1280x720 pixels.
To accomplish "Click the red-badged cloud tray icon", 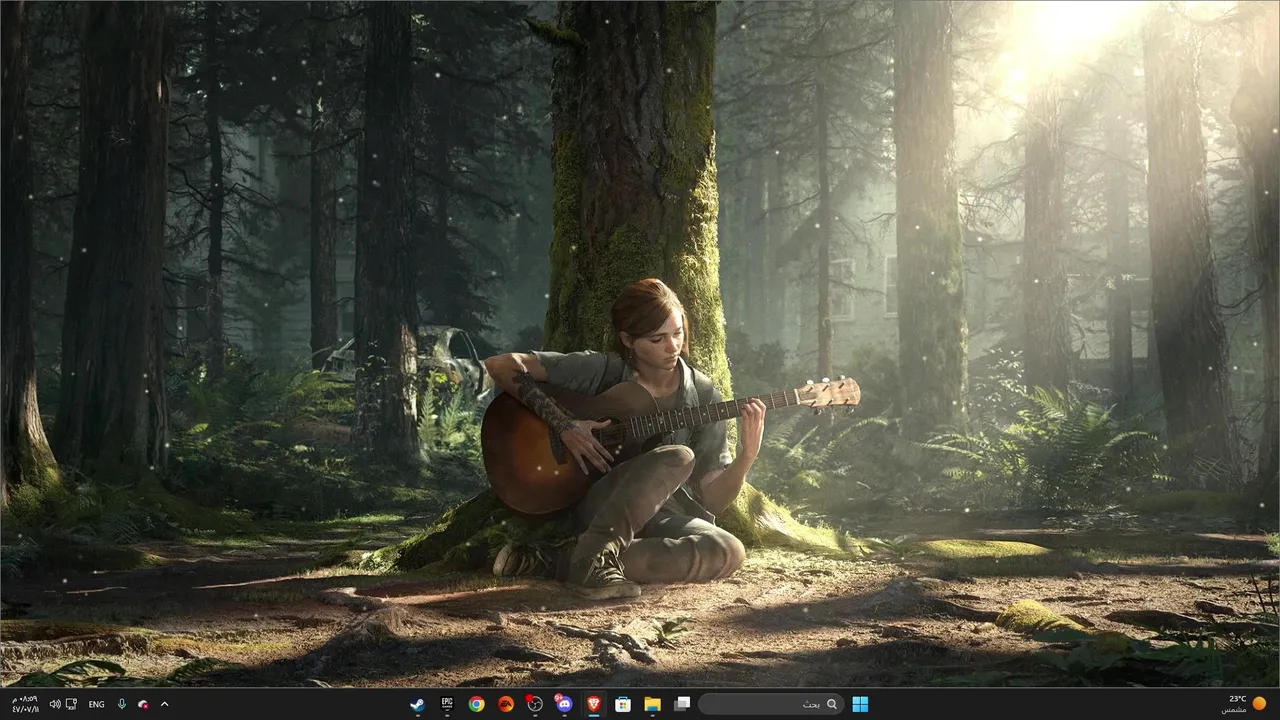I will tap(144, 704).
